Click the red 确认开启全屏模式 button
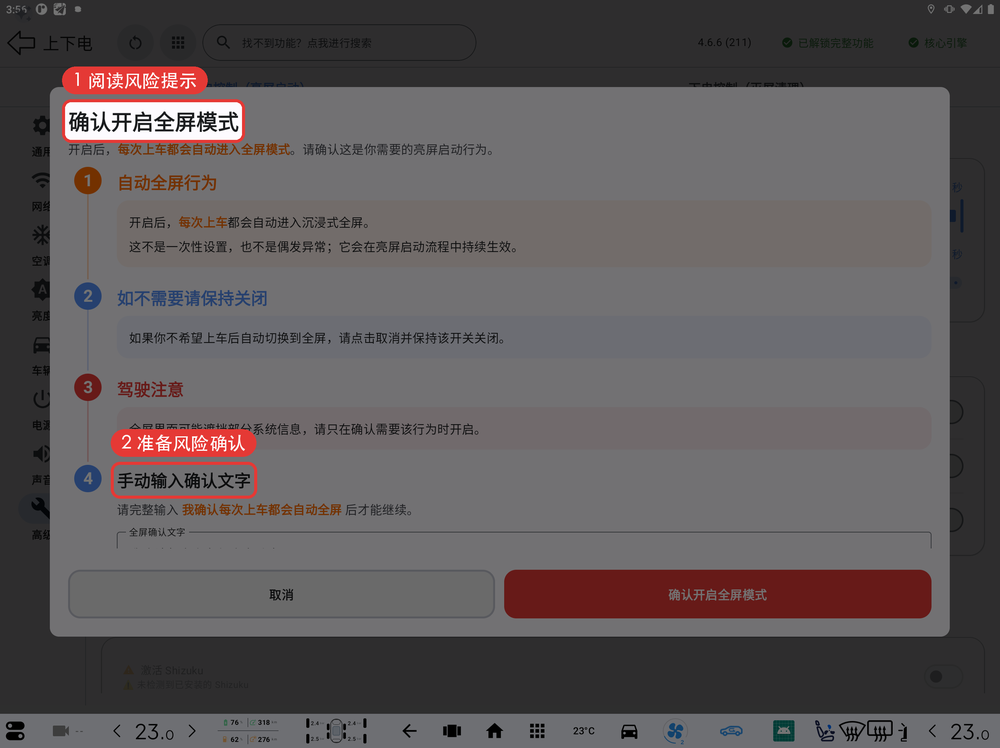 717,594
